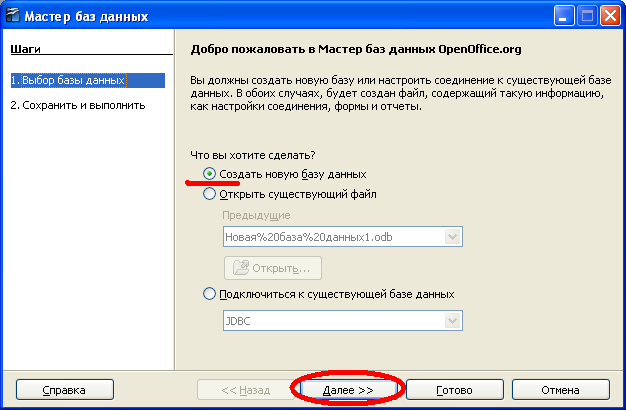The height and width of the screenshot is (410, 626).
Task: Go to step 2 Сохранить и выполнить
Action: (x=78, y=105)
